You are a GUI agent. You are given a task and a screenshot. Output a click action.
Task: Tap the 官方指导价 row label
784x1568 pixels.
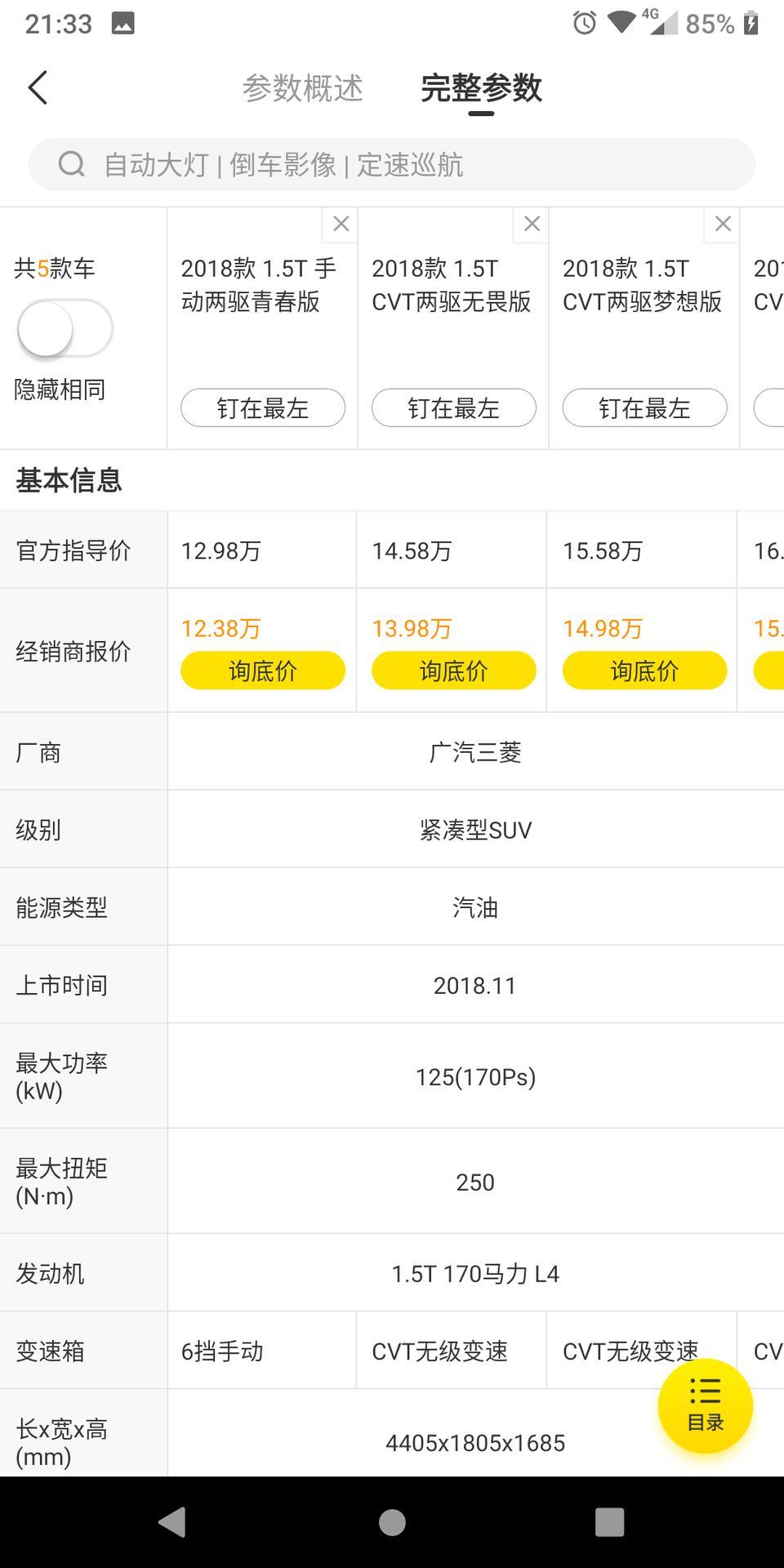pos(73,550)
